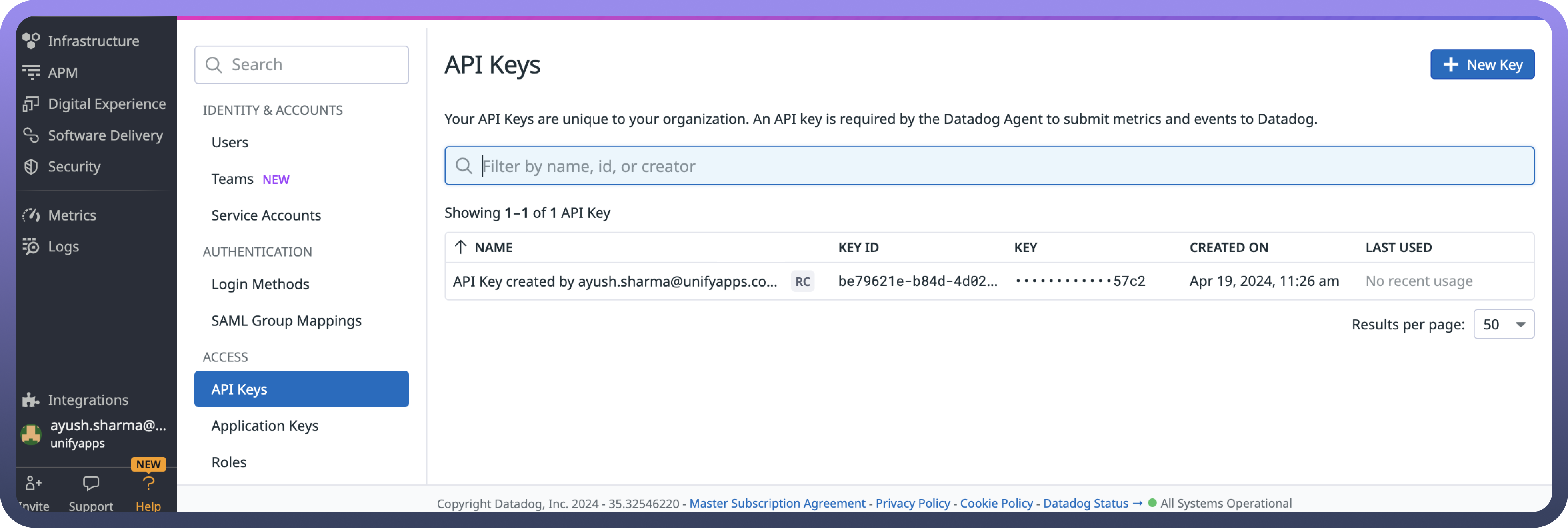Open the Metrics gauge icon
The image size is (1568, 528).
31,215
